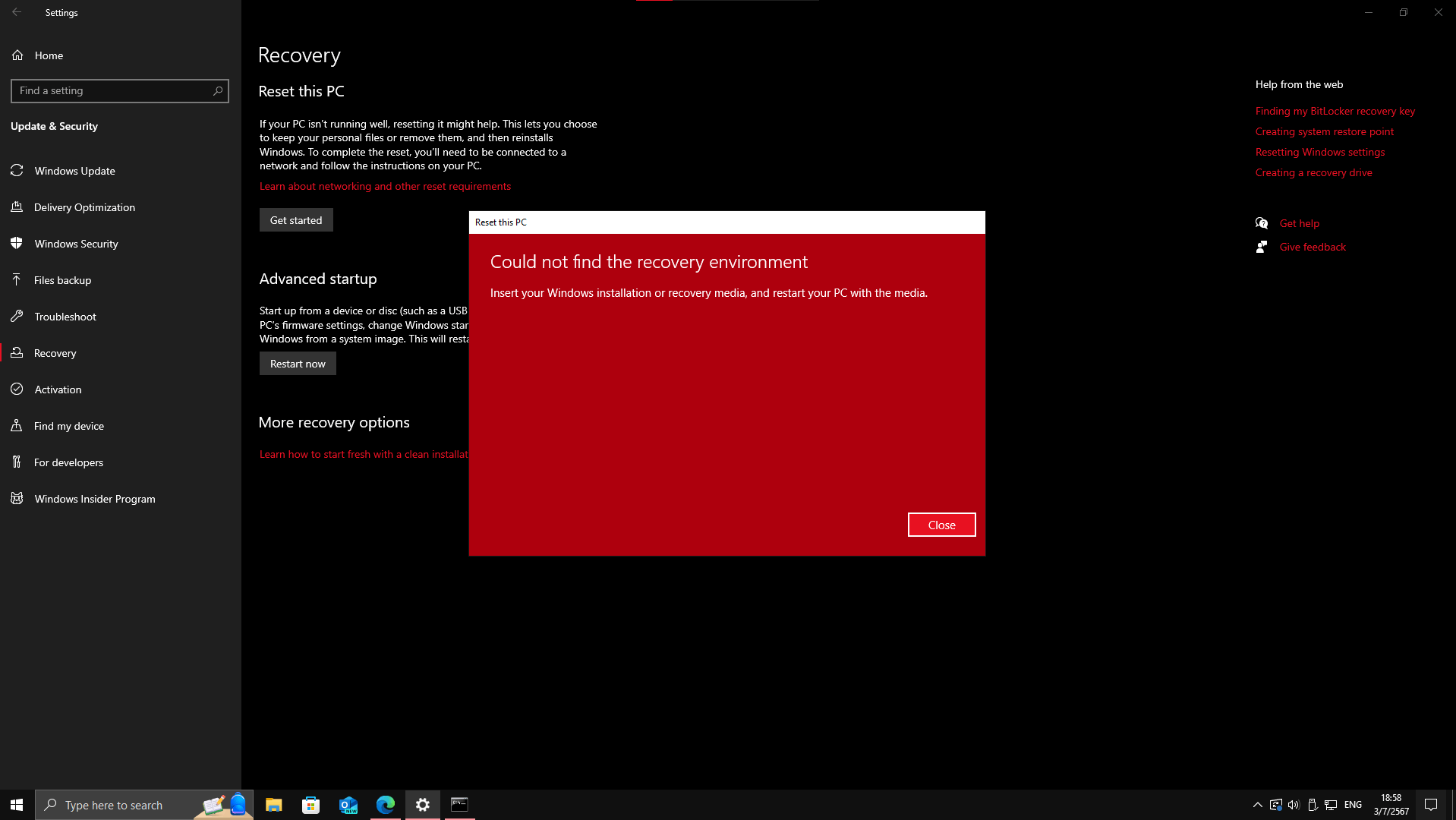Open Settings Home via house icon
The width and height of the screenshot is (1456, 820).
(17, 55)
